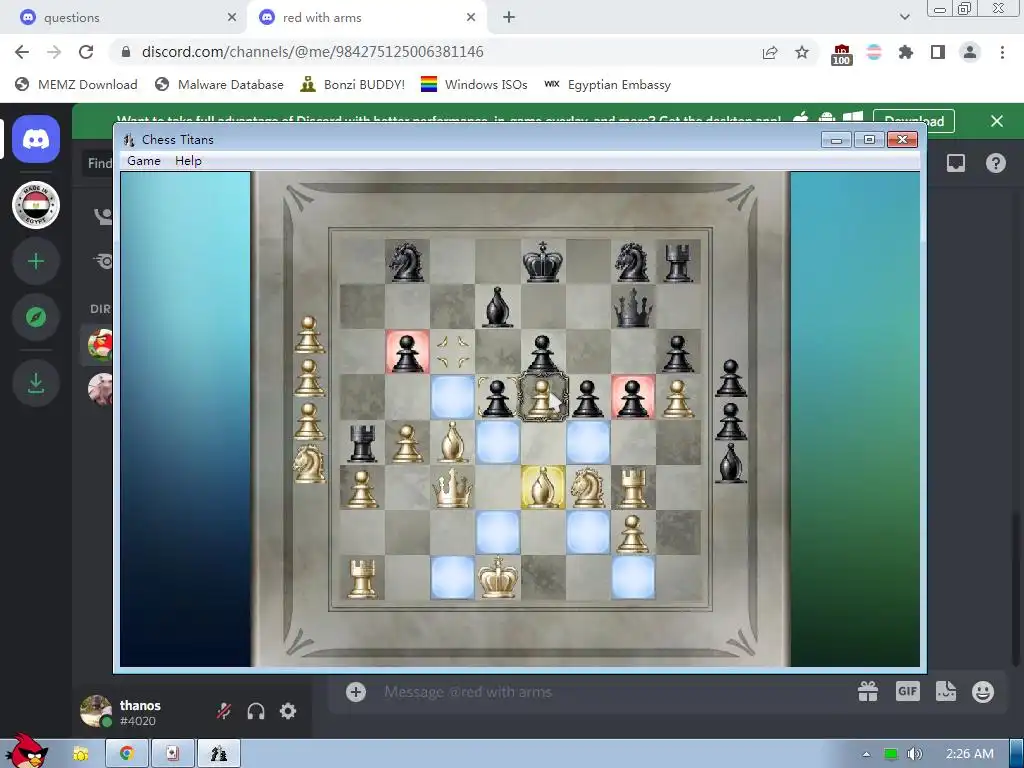Open the tab search dropdown chevron
The image size is (1024, 768).
click(x=904, y=17)
